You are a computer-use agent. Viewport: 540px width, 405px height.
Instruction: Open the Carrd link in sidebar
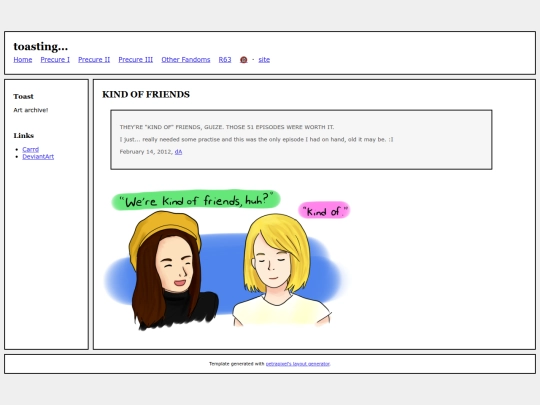click(31, 149)
